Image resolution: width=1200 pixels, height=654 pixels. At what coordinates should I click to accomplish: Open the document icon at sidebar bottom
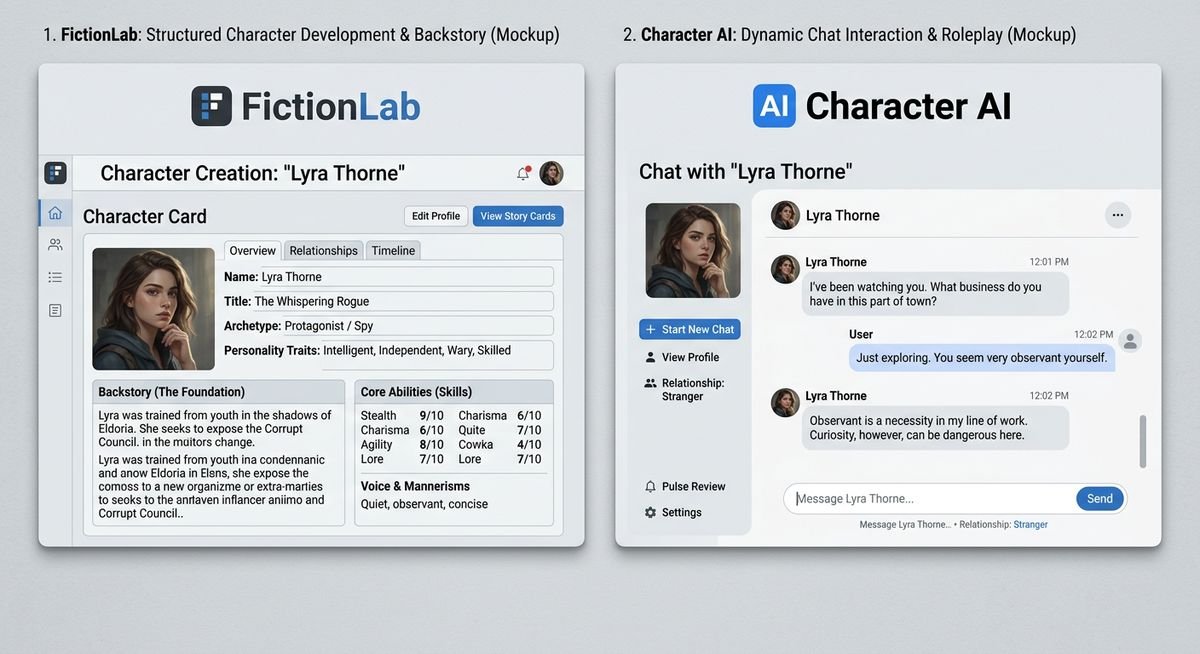[x=55, y=310]
